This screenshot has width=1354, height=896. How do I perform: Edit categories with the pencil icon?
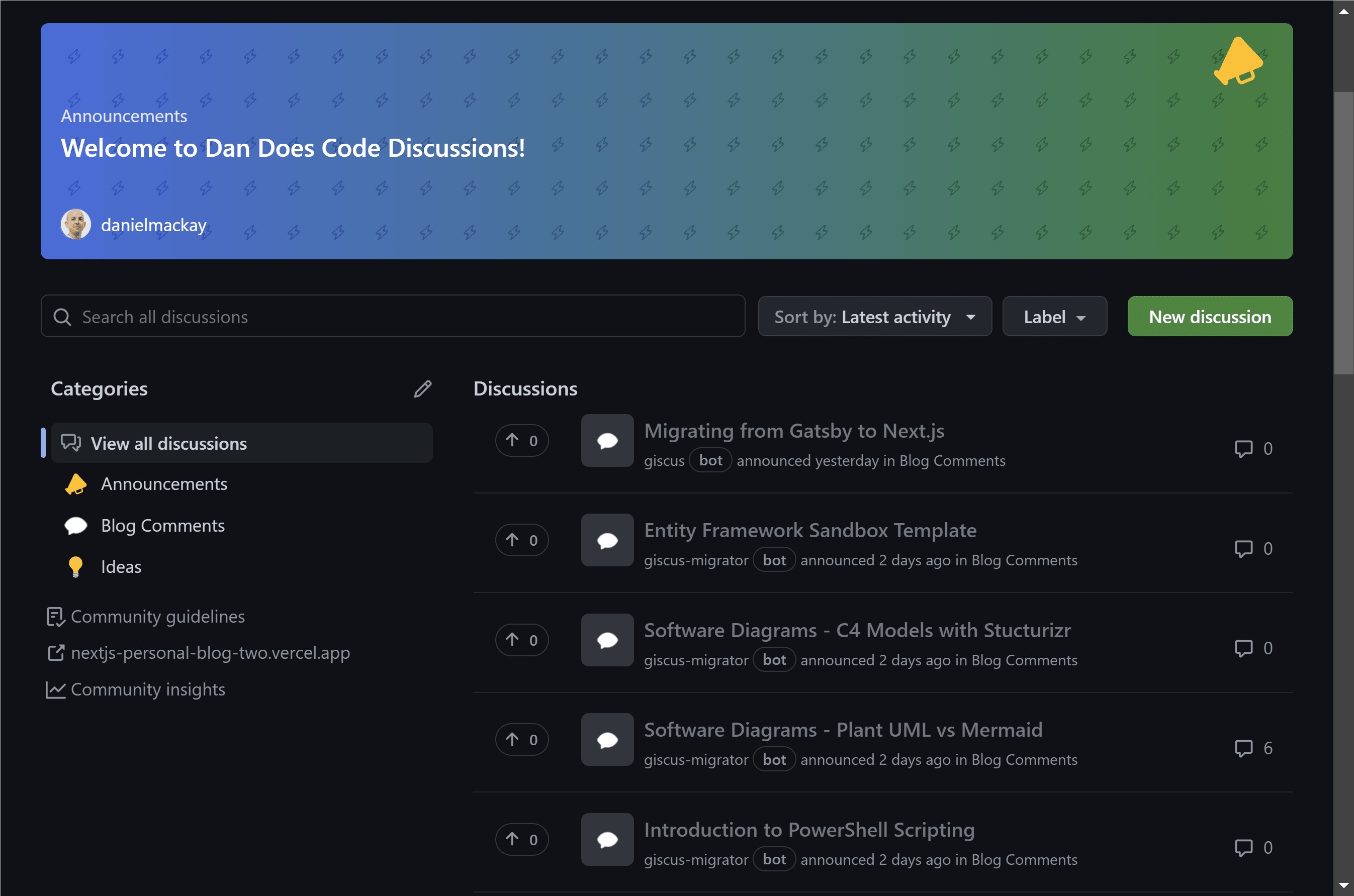coord(422,389)
